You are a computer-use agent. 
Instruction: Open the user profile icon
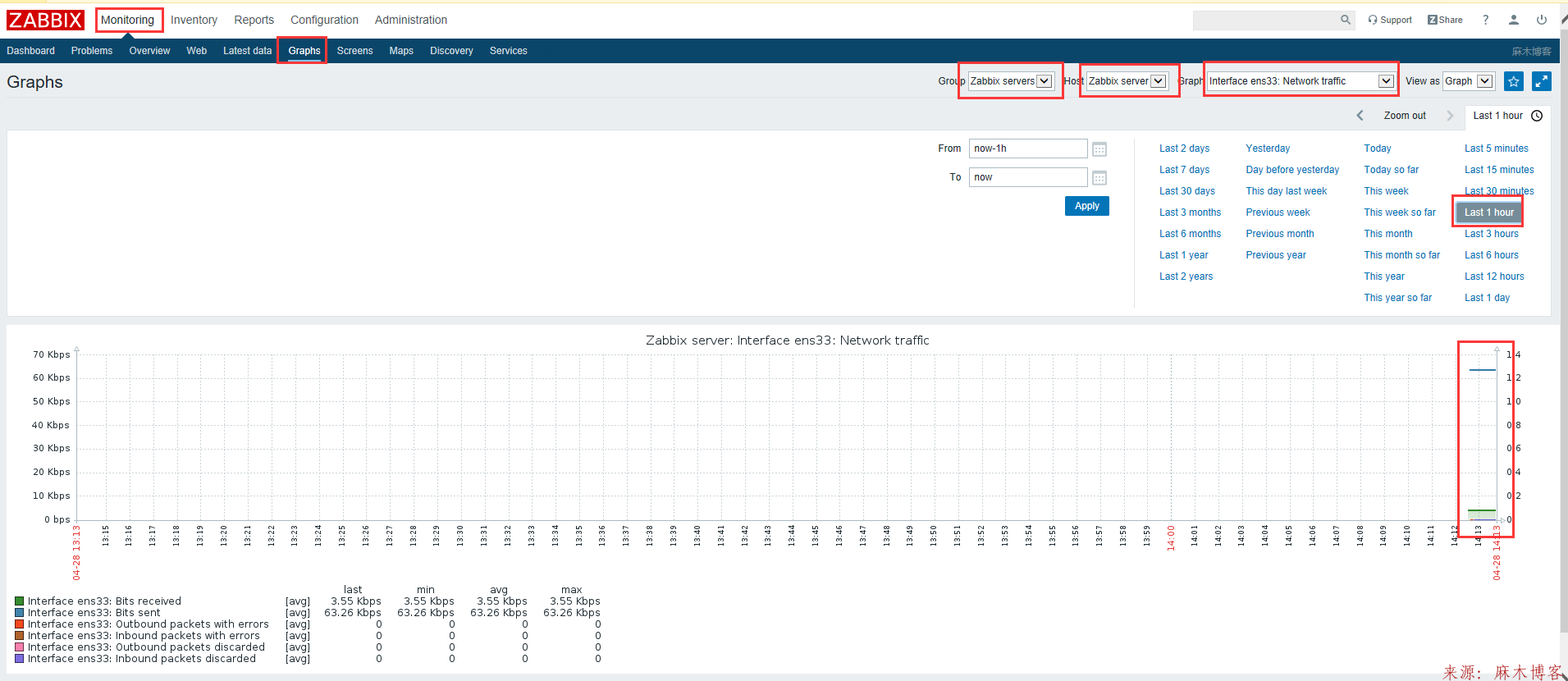tap(1514, 20)
